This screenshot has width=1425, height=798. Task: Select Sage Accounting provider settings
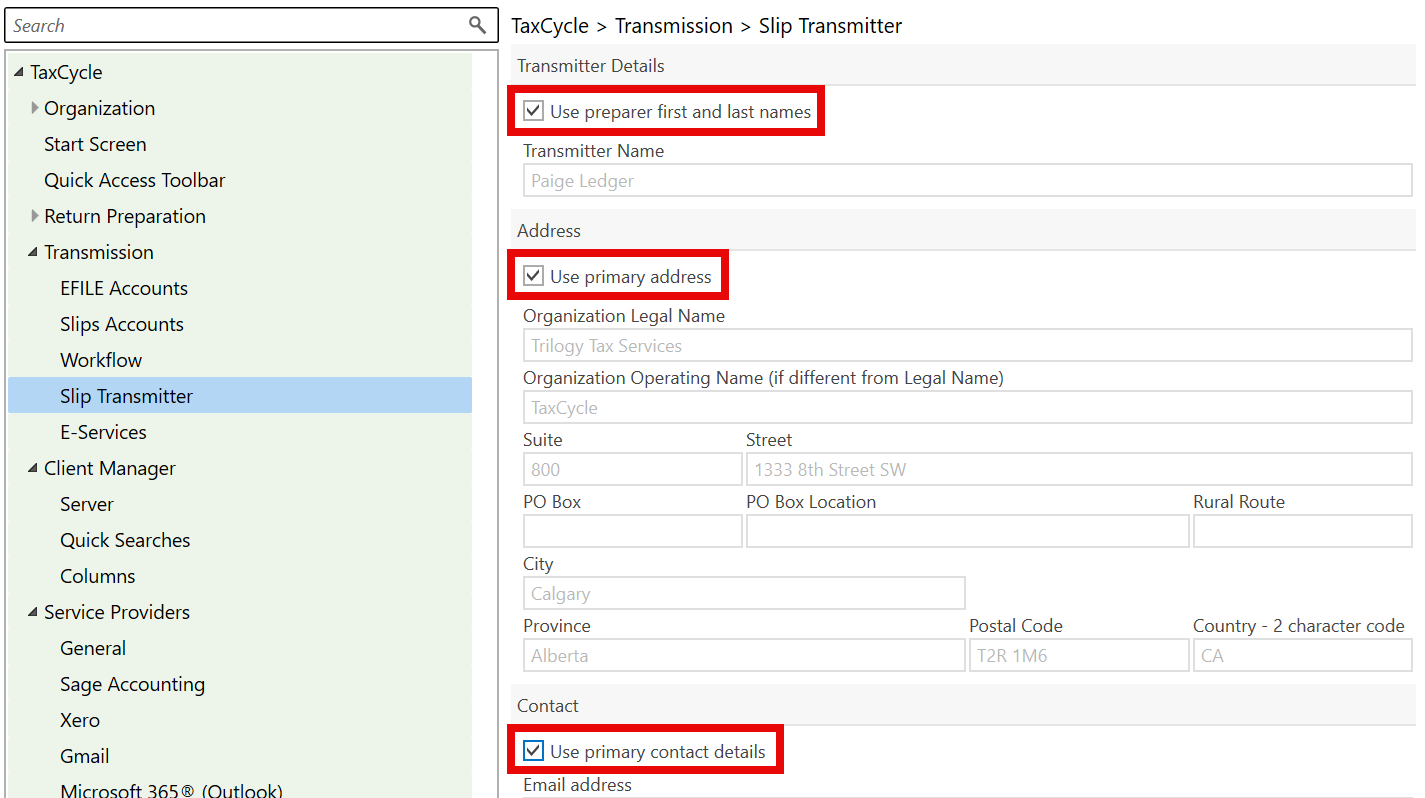point(132,684)
